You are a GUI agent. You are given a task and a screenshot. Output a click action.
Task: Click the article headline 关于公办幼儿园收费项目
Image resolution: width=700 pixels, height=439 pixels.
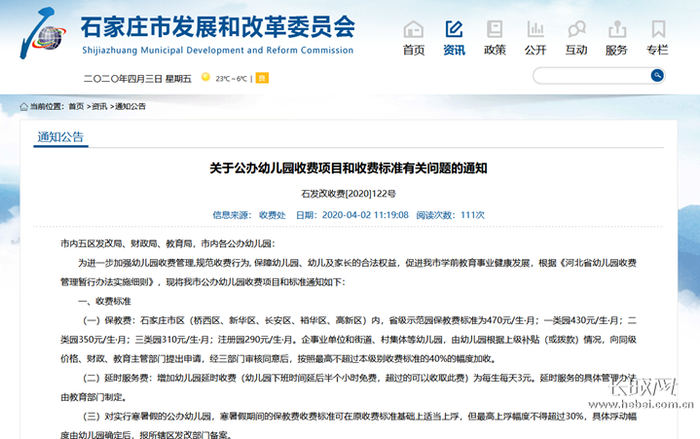coord(348,168)
